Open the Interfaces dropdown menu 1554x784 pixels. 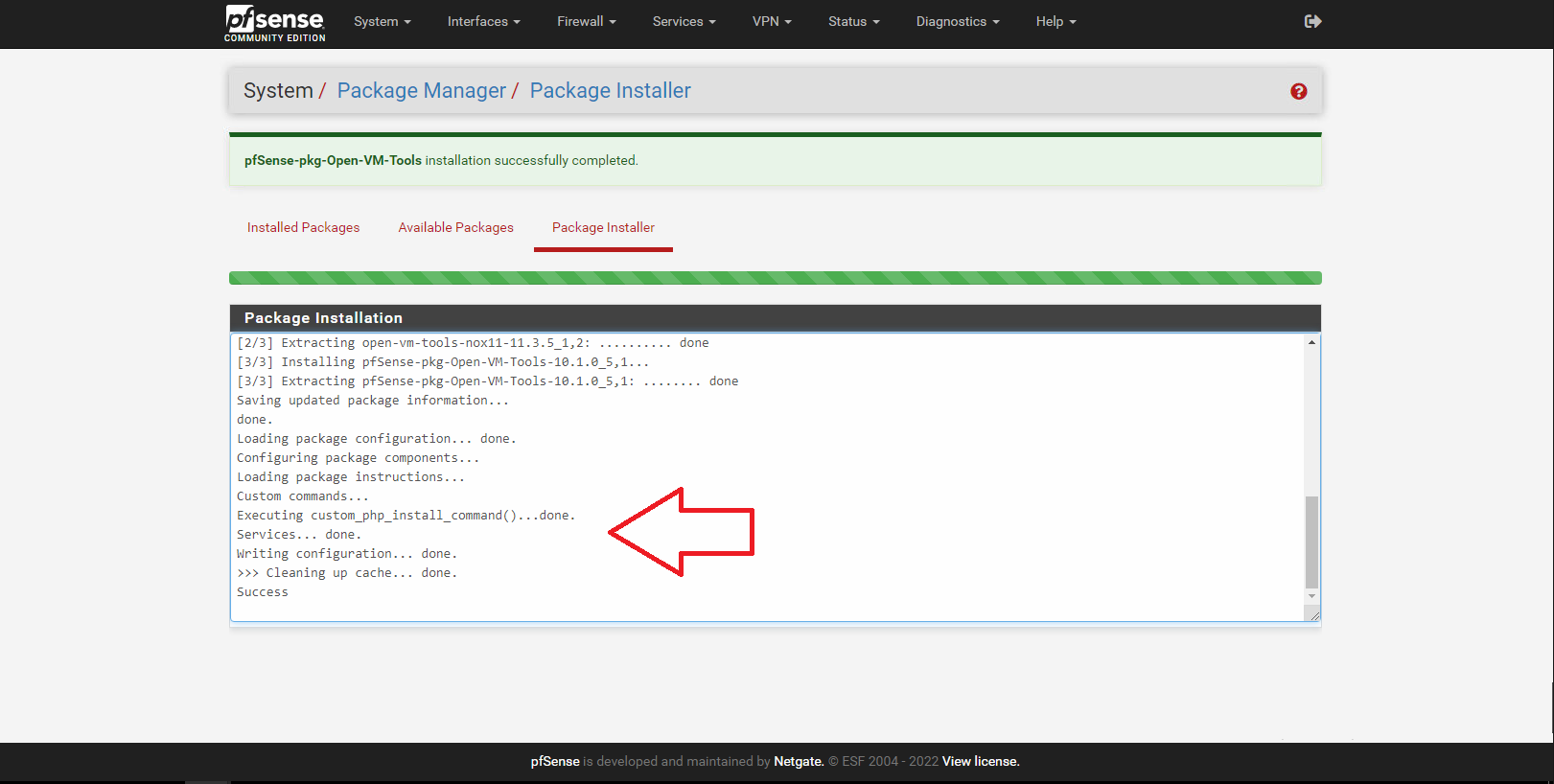coord(484,21)
